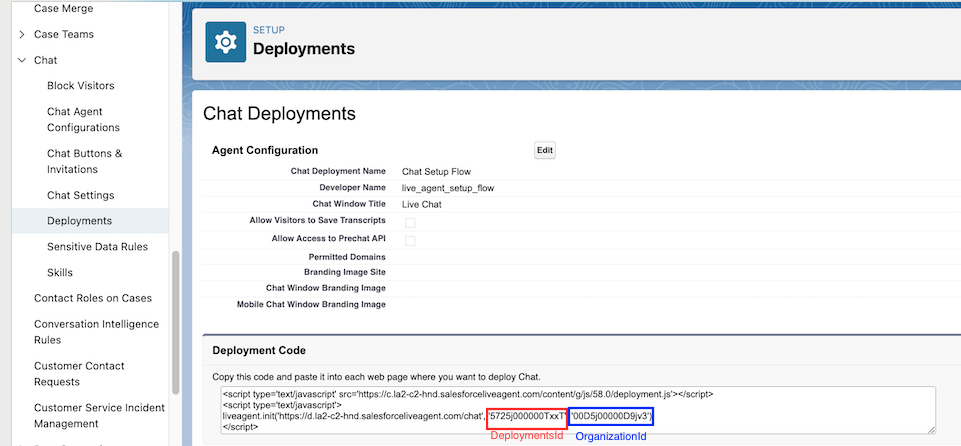Click the Edit button for Agent Configuration
The image size is (961, 446).
[544, 151]
